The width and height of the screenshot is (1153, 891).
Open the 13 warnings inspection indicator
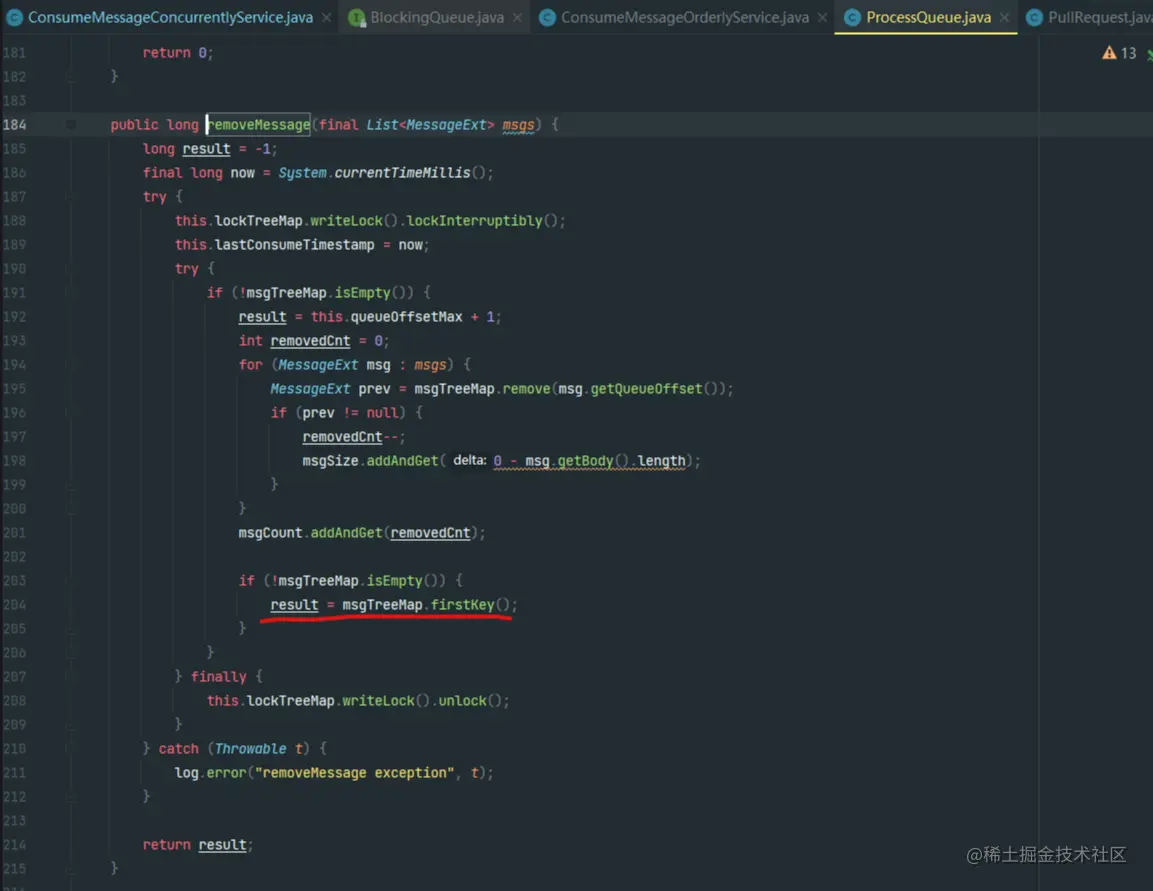pyautogui.click(x=1119, y=53)
